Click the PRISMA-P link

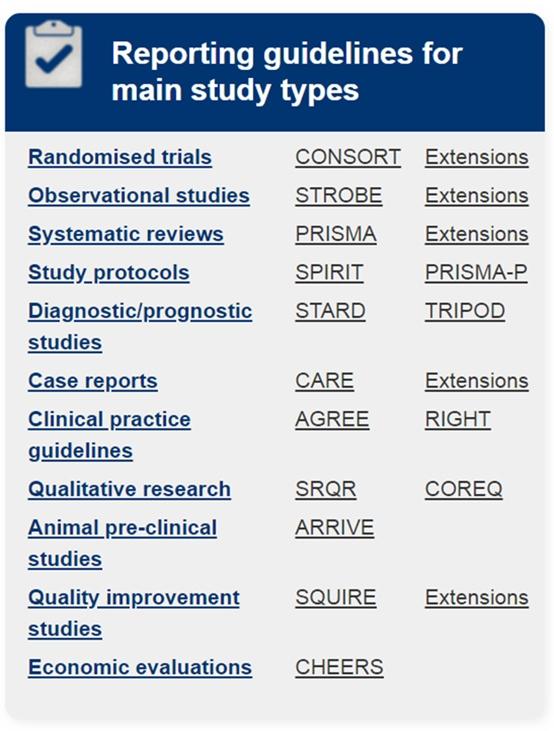click(x=476, y=273)
